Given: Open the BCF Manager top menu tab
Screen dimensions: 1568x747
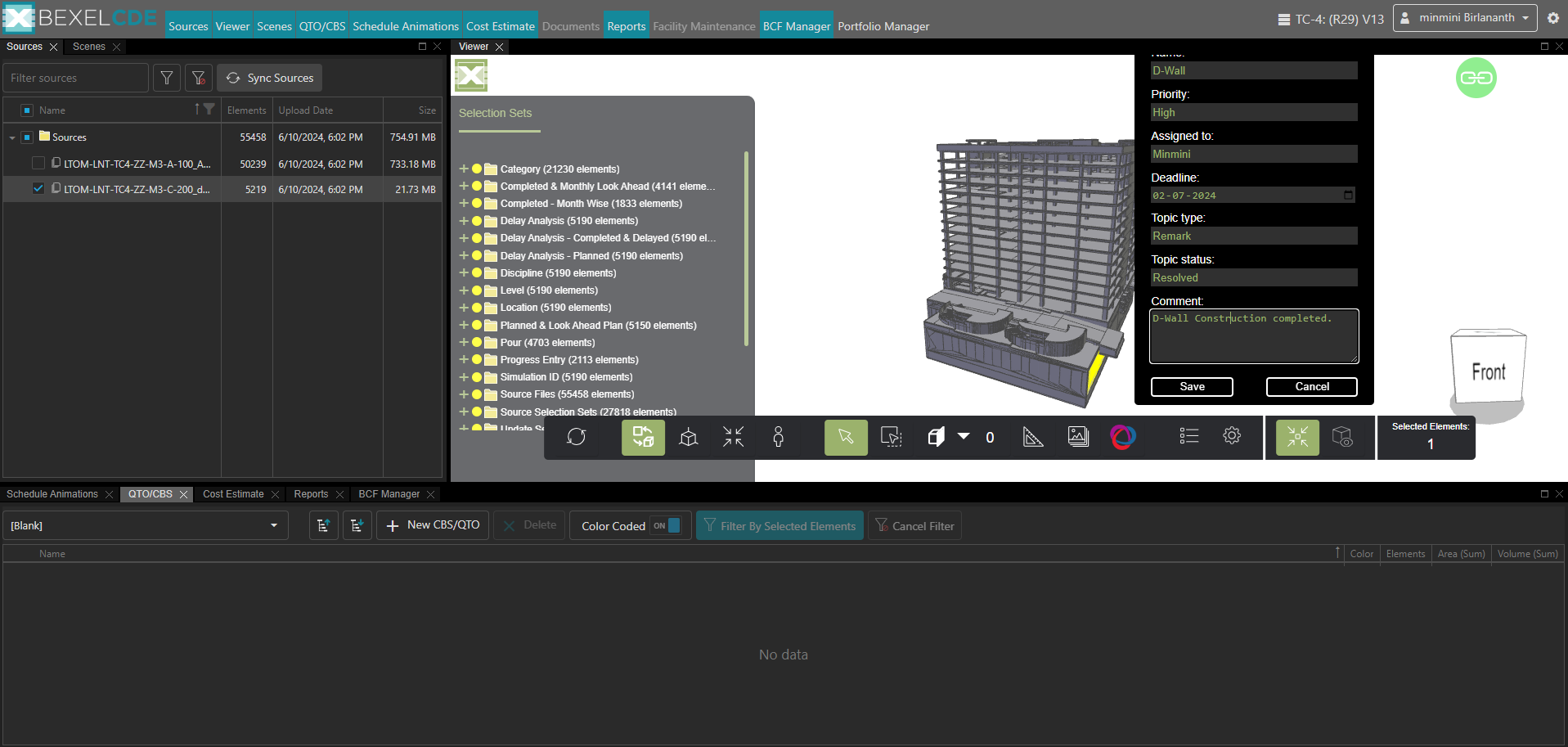Looking at the screenshot, I should tap(796, 26).
